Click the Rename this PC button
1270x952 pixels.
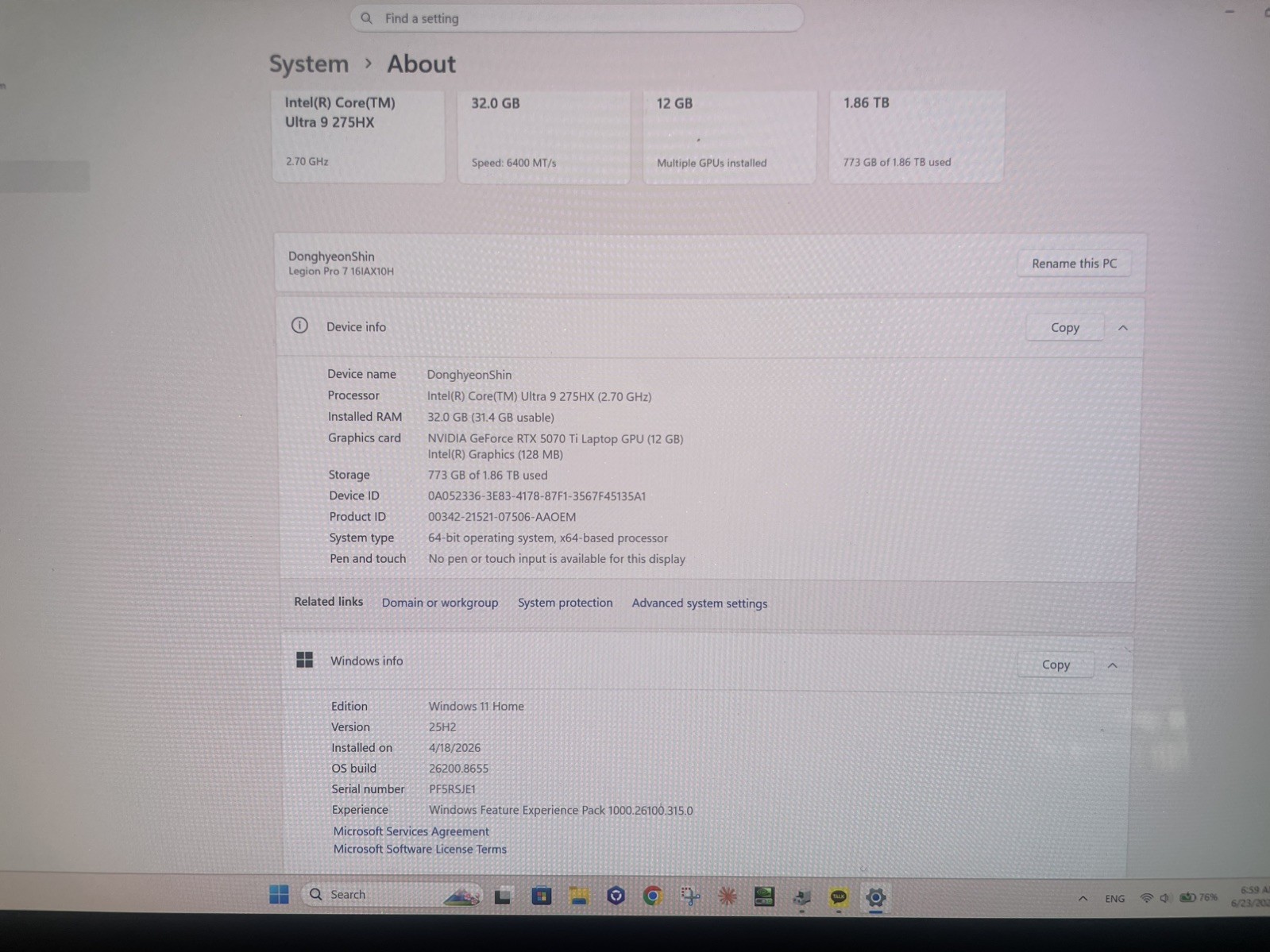(1074, 264)
